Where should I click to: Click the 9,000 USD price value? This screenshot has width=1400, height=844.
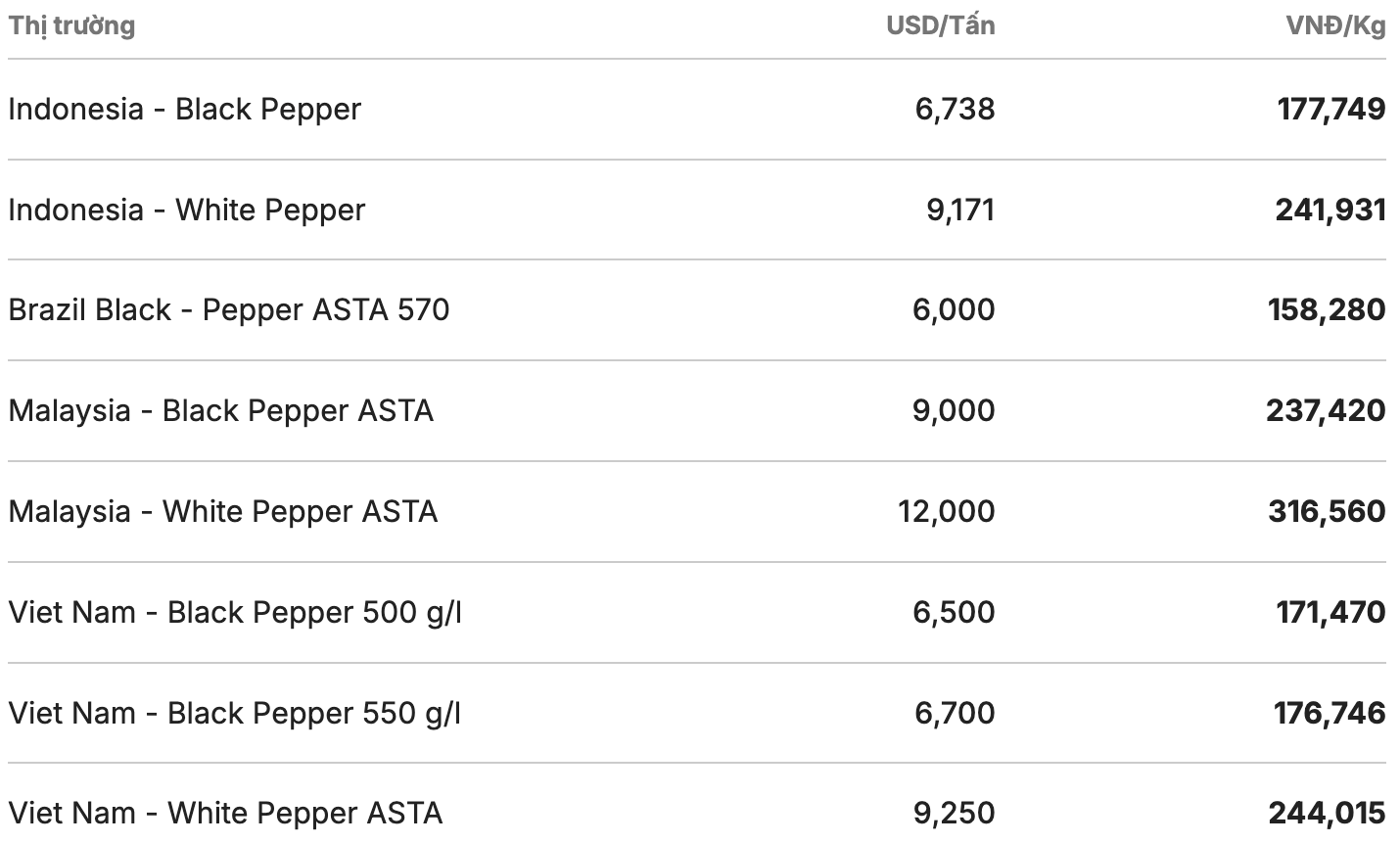953,410
